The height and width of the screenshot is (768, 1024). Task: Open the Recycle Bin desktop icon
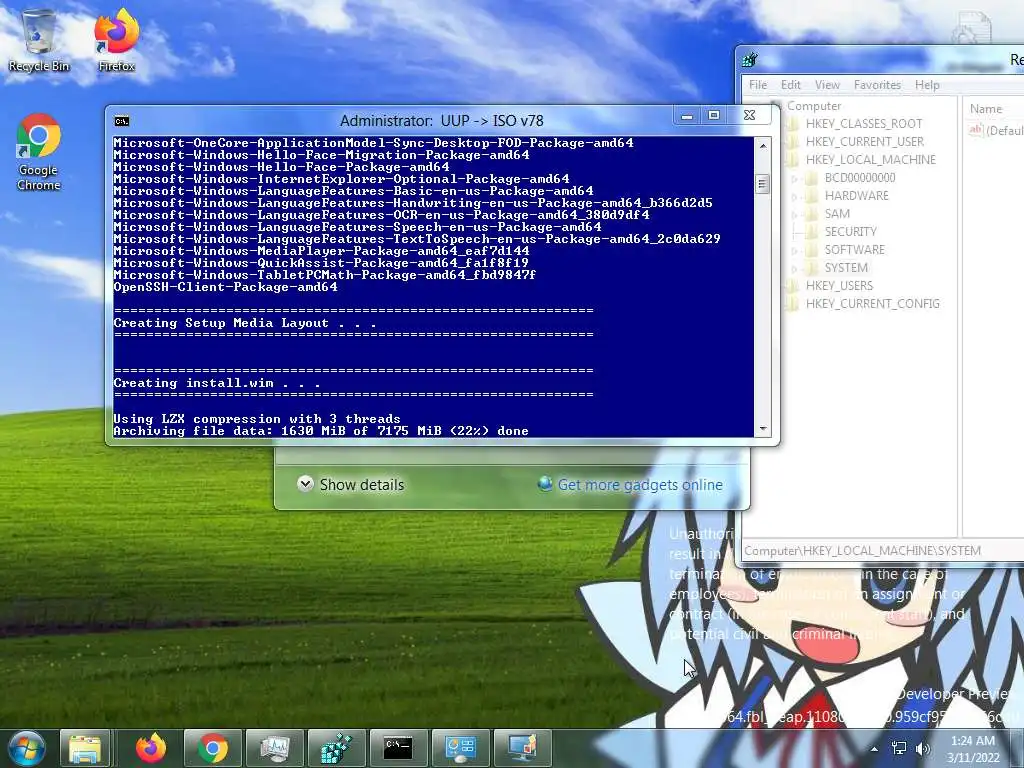pos(39,40)
